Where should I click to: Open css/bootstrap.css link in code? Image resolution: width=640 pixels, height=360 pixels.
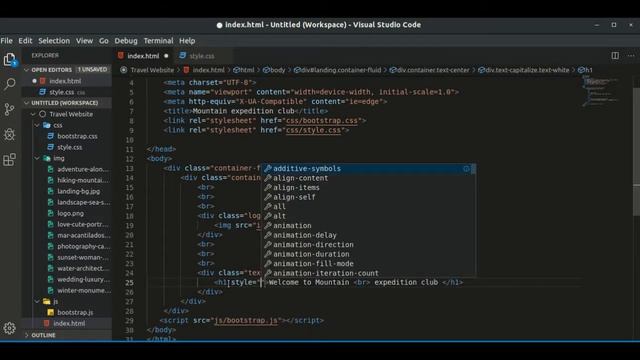(321, 121)
